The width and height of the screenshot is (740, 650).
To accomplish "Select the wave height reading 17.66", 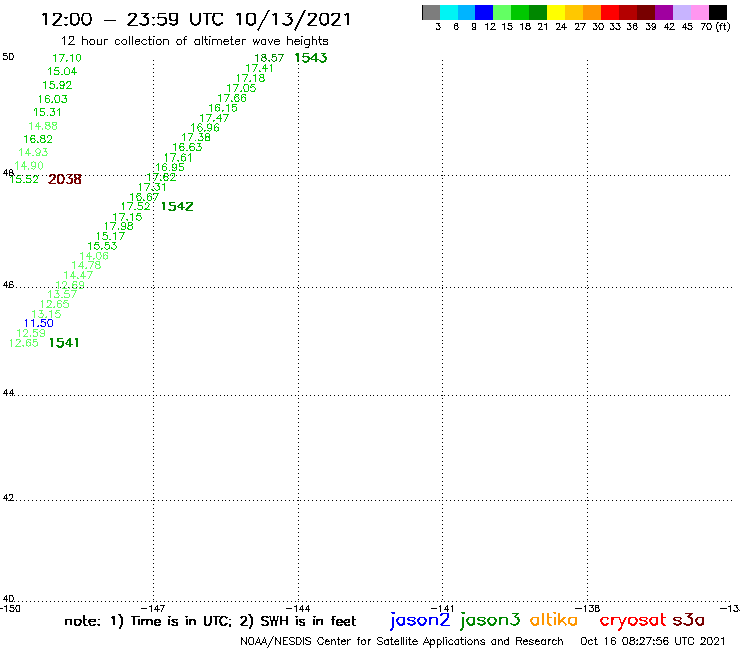I will coord(232,98).
